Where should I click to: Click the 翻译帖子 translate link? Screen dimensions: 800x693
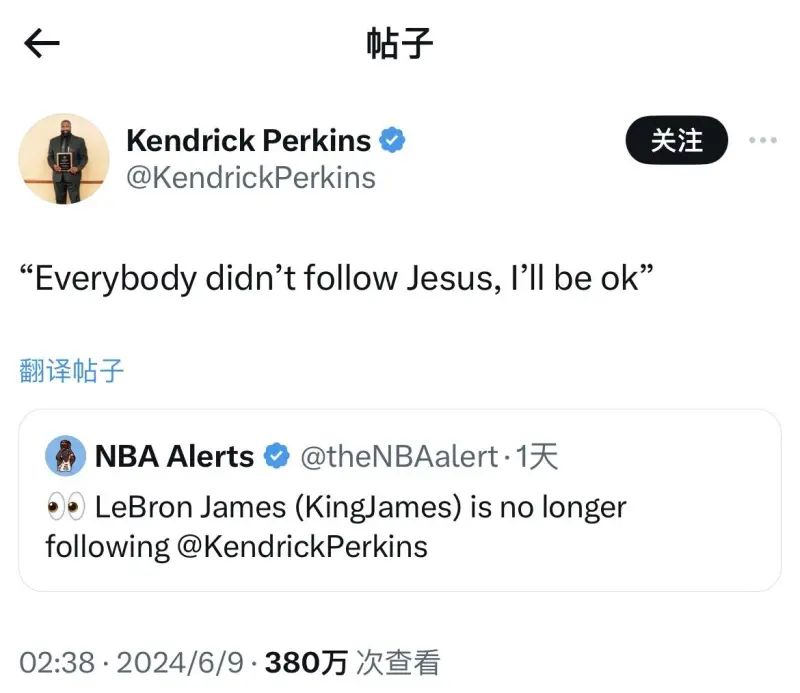coord(72,371)
